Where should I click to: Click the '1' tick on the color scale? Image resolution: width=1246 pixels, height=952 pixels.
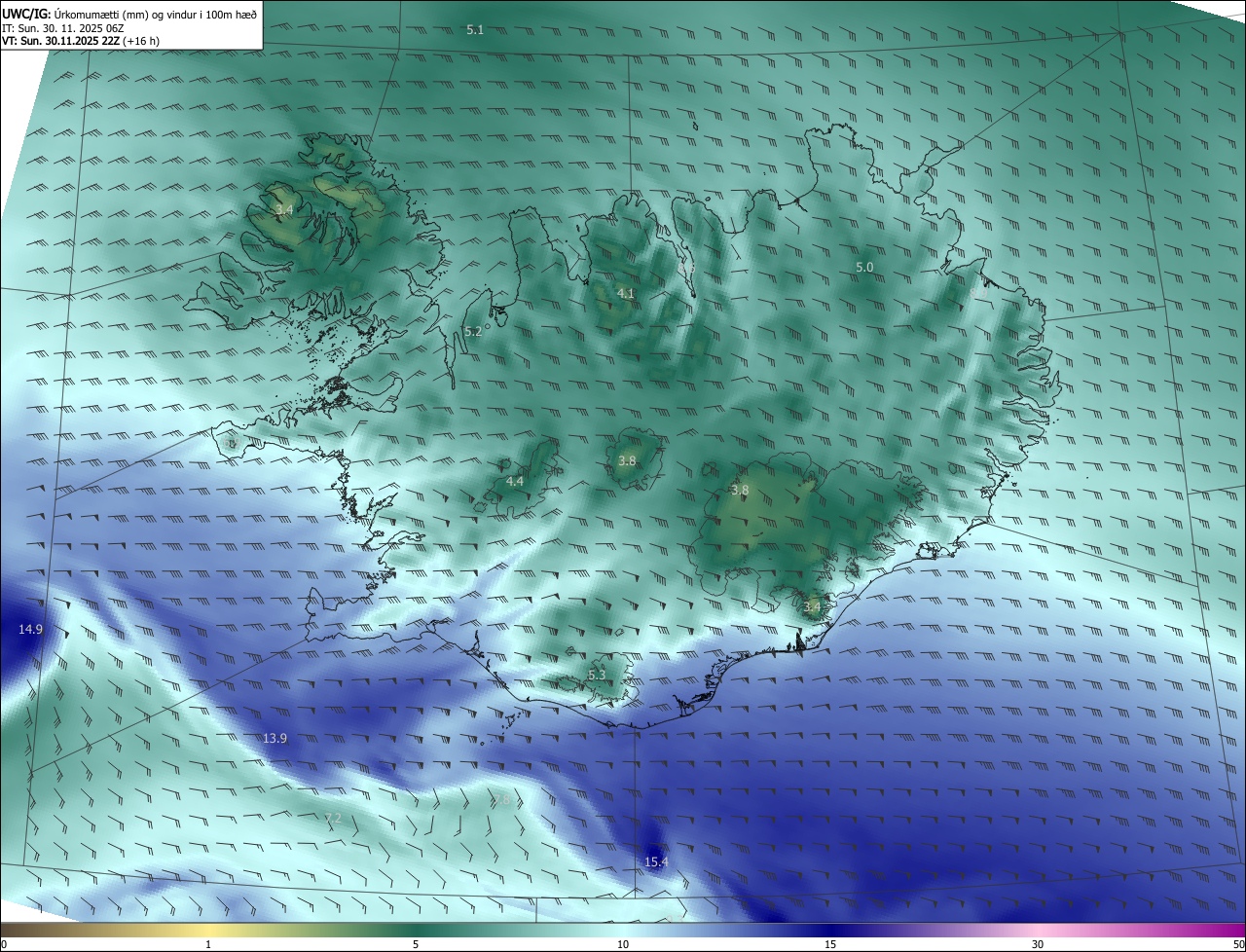pos(208,944)
